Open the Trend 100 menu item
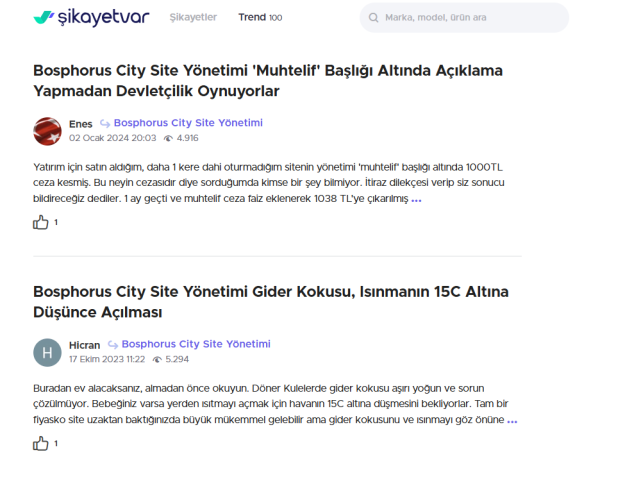The image size is (641, 477). tap(260, 18)
